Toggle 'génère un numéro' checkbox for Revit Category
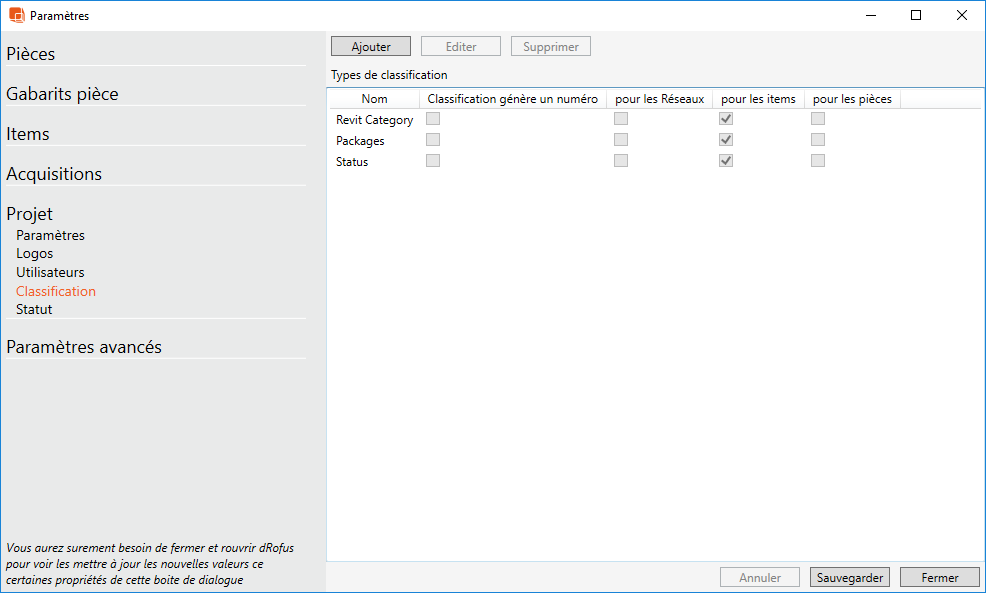 coord(433,119)
